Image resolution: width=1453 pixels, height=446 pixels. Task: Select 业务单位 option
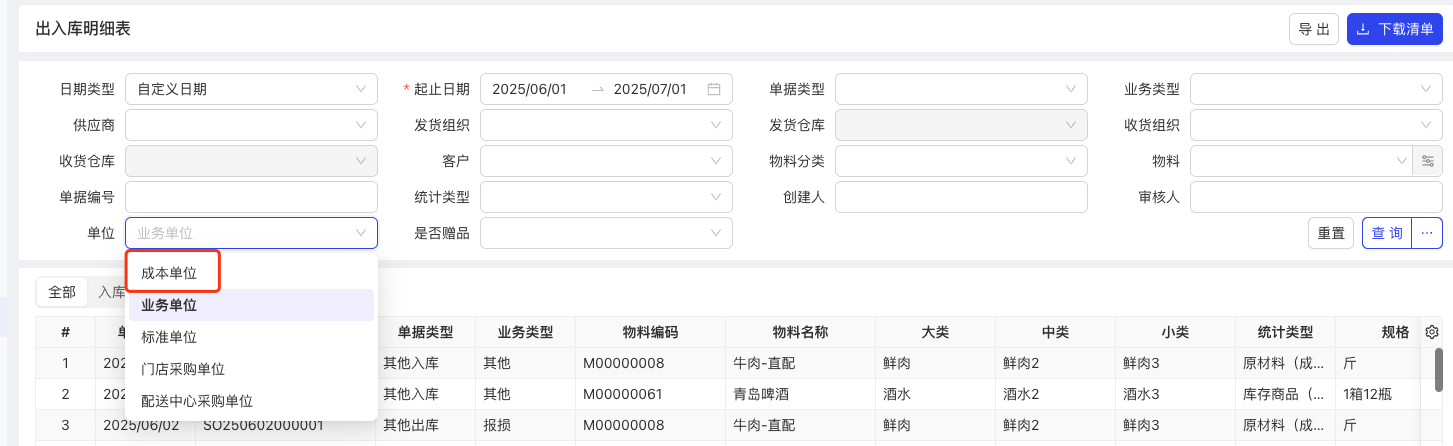click(251, 305)
